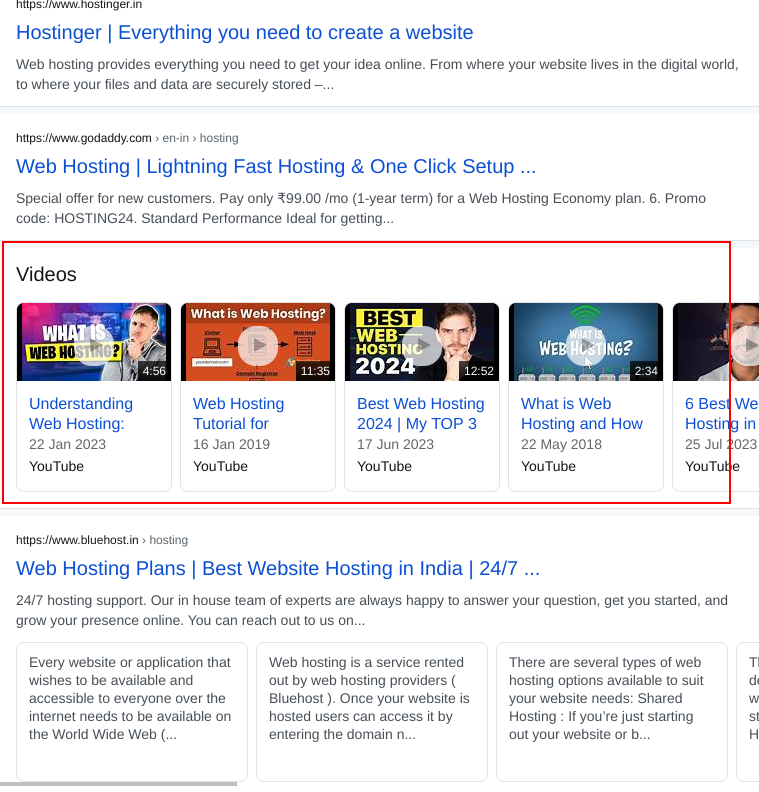Open 'What is Web Hosting and How' video title
This screenshot has height=792, width=759.
click(582, 414)
